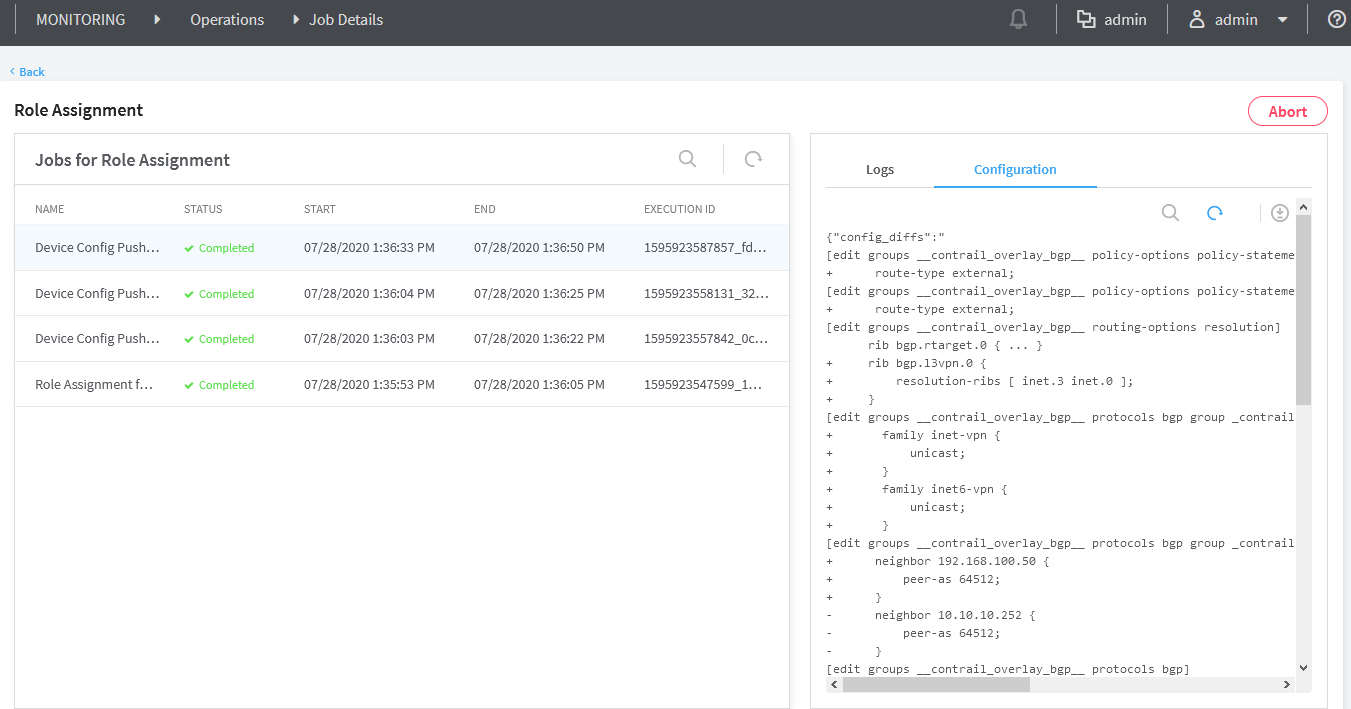Click the horizontal scrollbar in configuration view
Image resolution: width=1351 pixels, height=709 pixels.
tap(935, 685)
